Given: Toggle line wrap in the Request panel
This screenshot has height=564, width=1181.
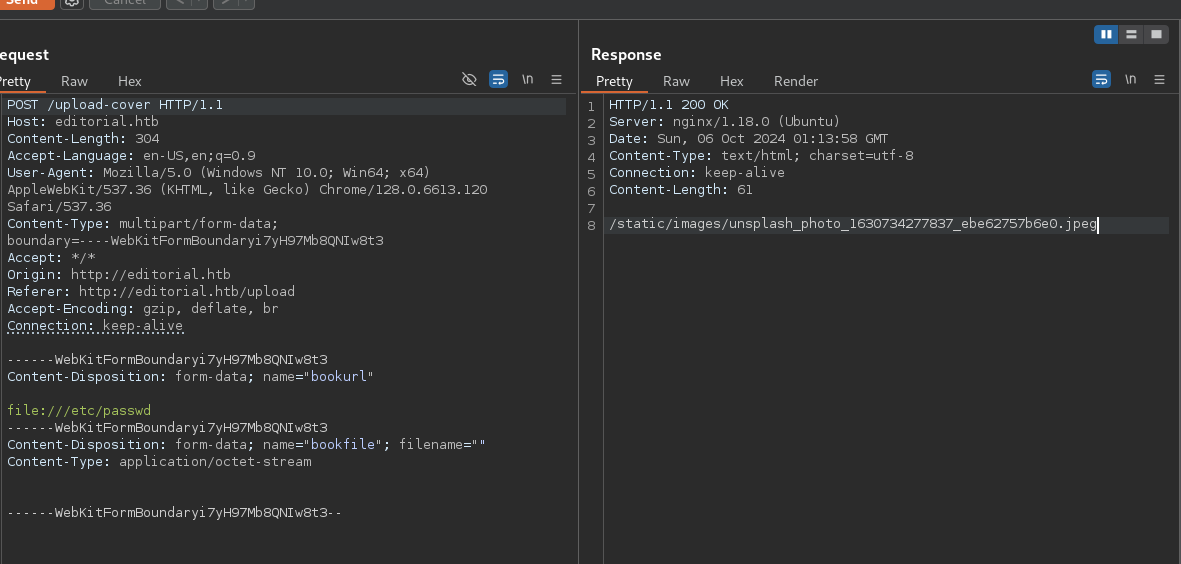Looking at the screenshot, I should (498, 79).
